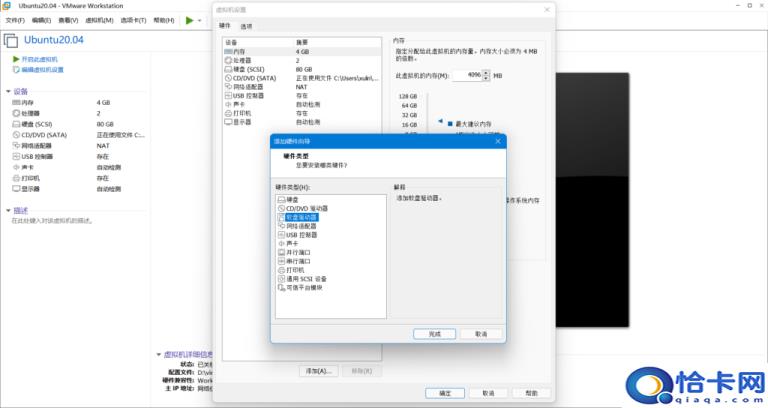
Task: Click 处理器 in main window device list
Action: pos(56,114)
